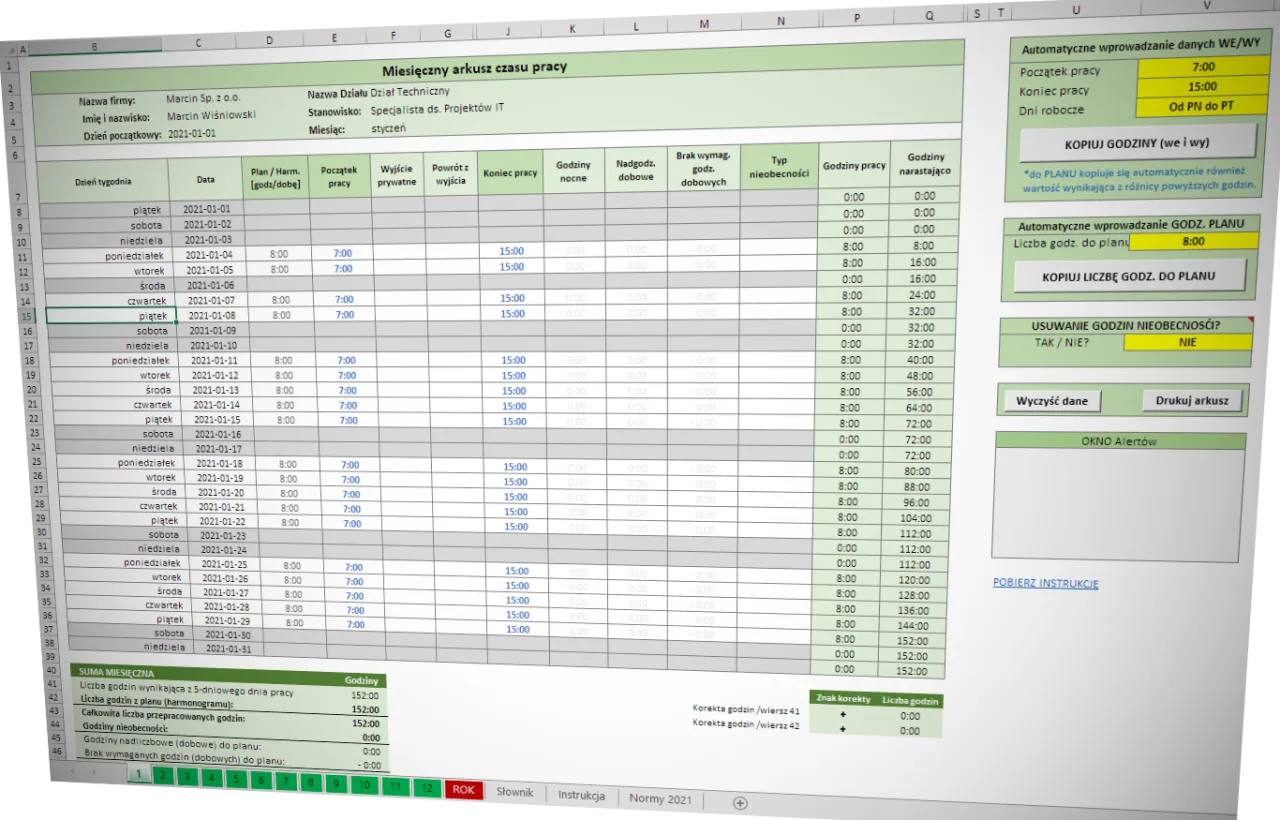
Task: Select the green sheet tab 12
Action: [427, 788]
